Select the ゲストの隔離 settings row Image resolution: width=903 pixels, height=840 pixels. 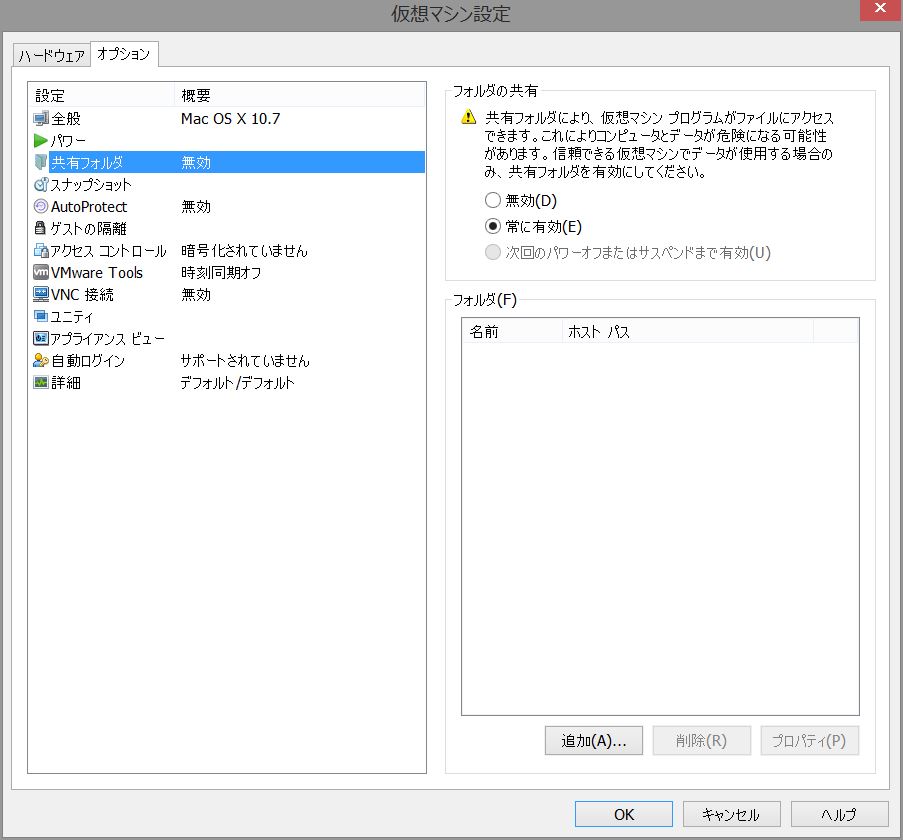(x=227, y=228)
